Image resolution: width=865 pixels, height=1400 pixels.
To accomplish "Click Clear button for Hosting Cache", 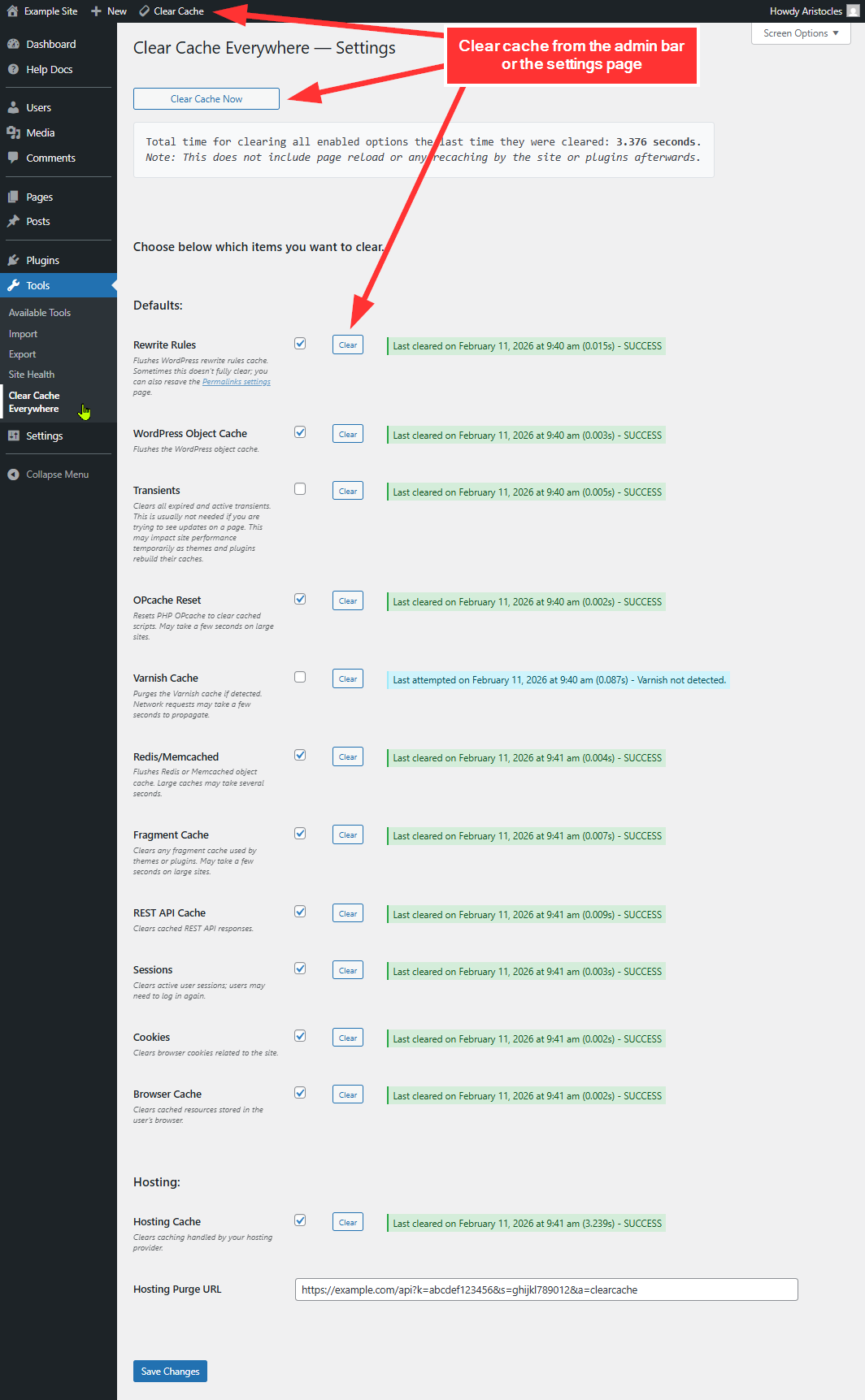I will [348, 1222].
